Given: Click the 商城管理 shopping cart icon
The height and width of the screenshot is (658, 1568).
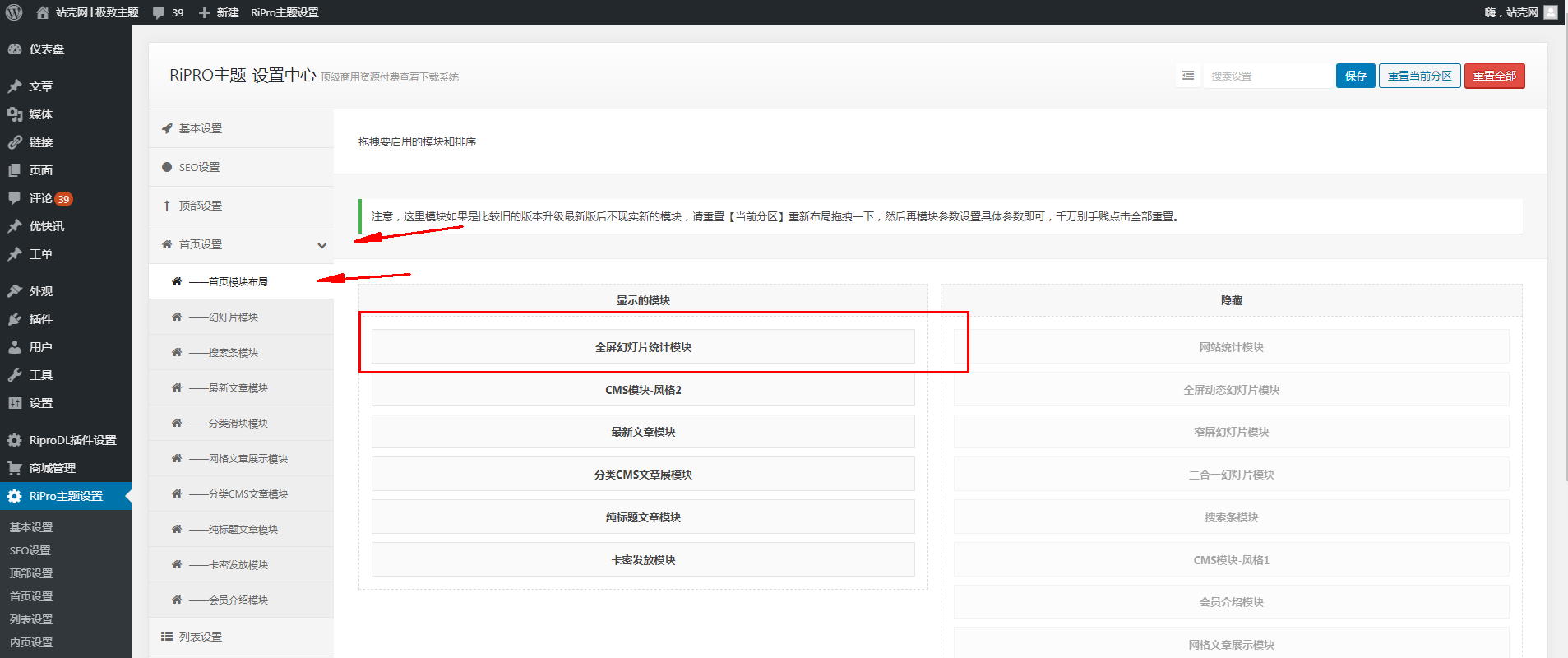Looking at the screenshot, I should point(15,468).
